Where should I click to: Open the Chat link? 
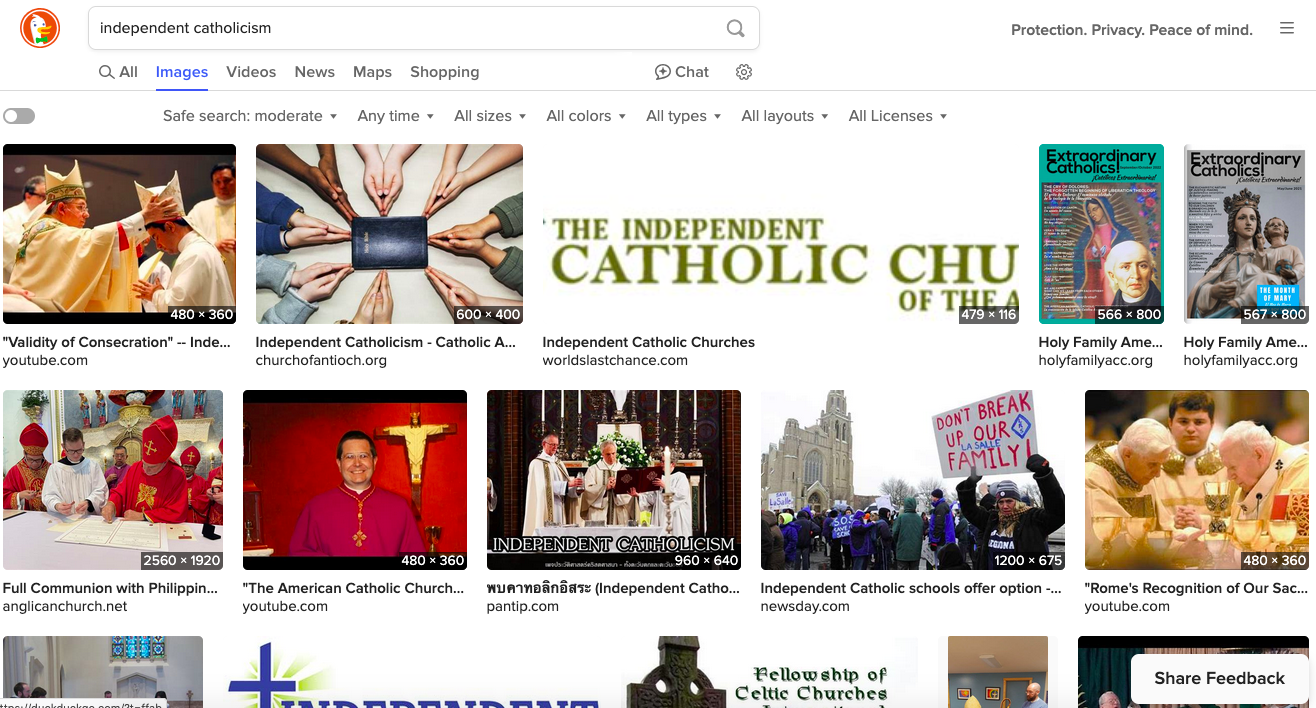[682, 72]
